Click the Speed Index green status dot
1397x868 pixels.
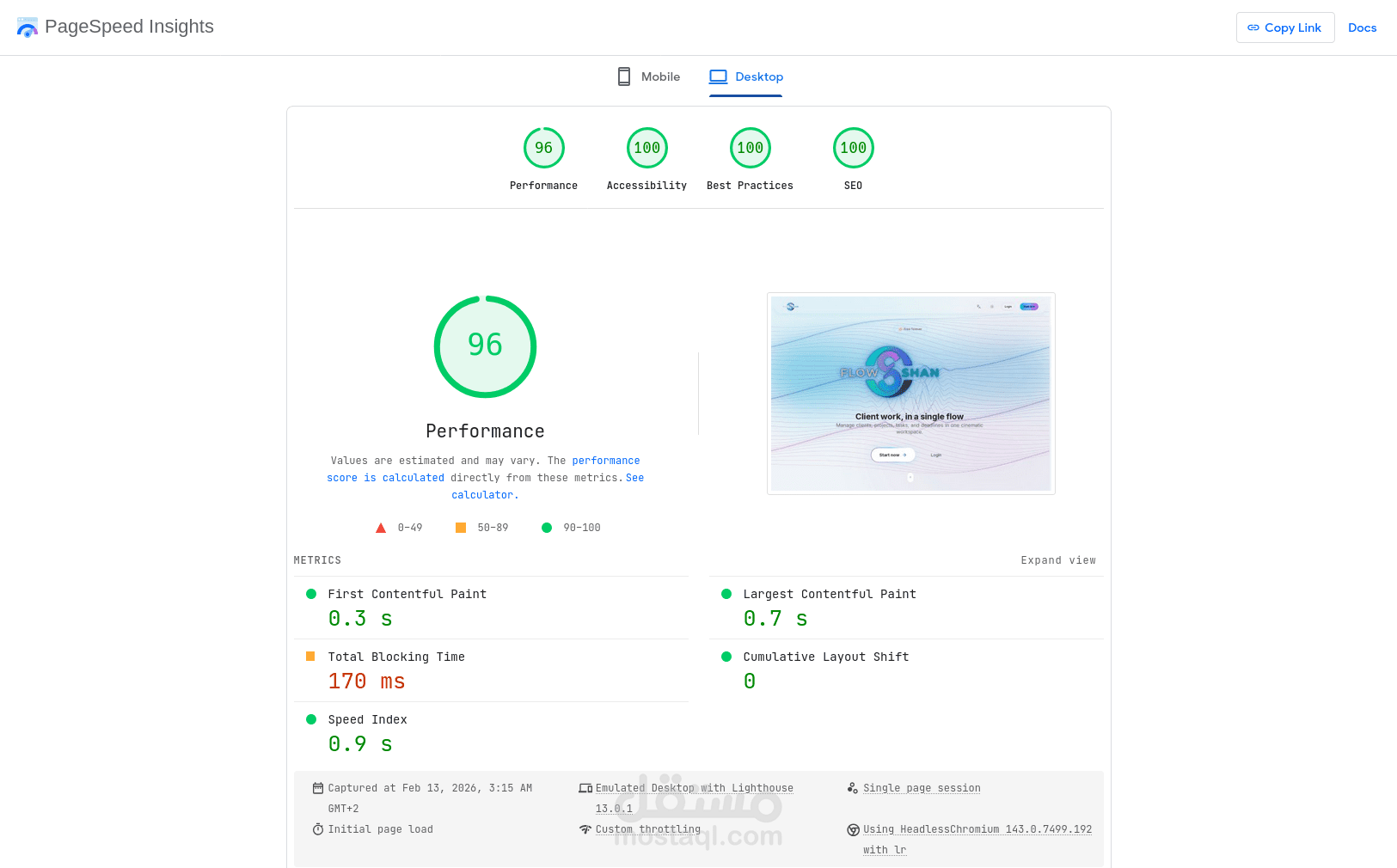pyautogui.click(x=311, y=719)
